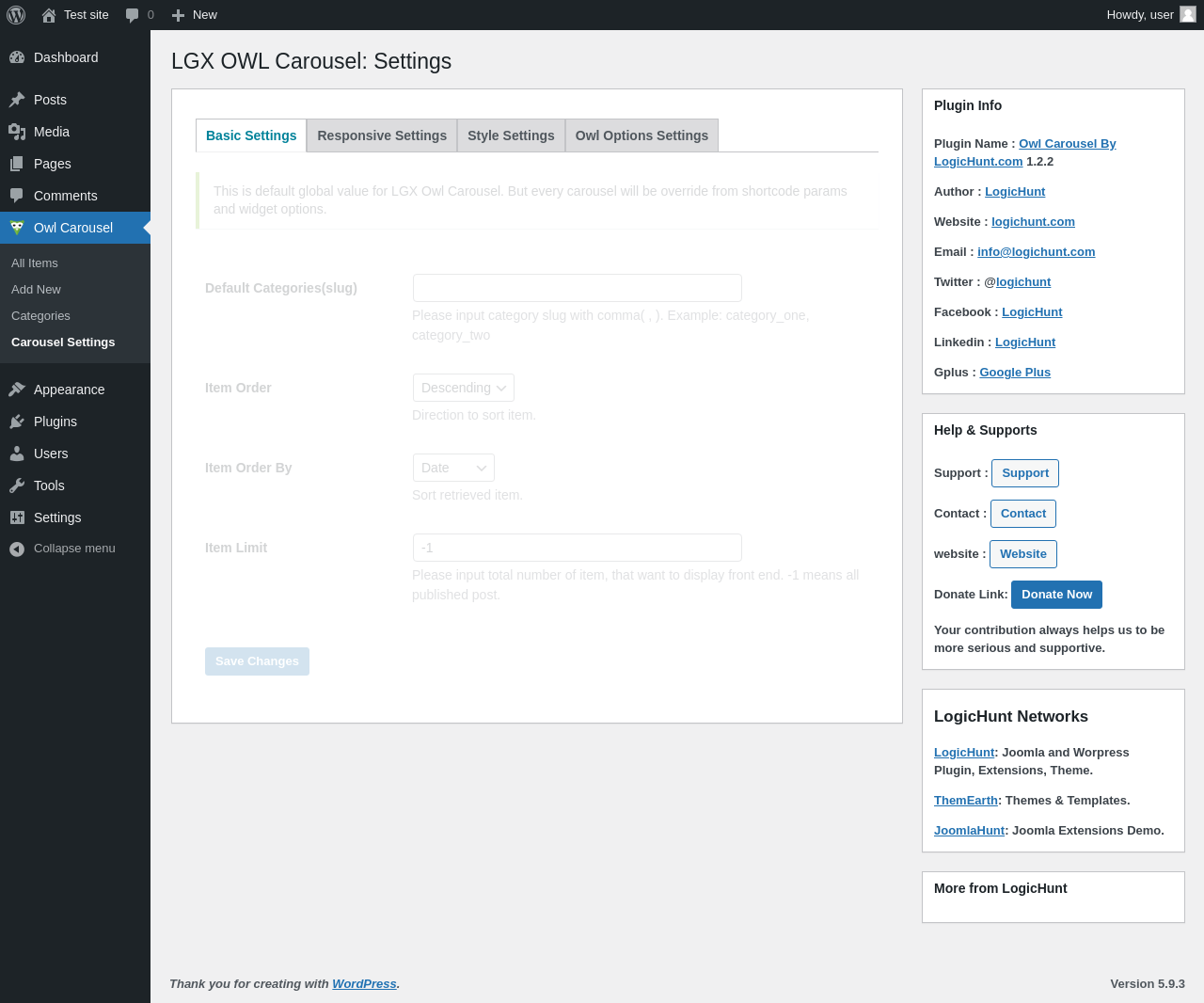Switch to the Style Settings tab

pos(511,135)
